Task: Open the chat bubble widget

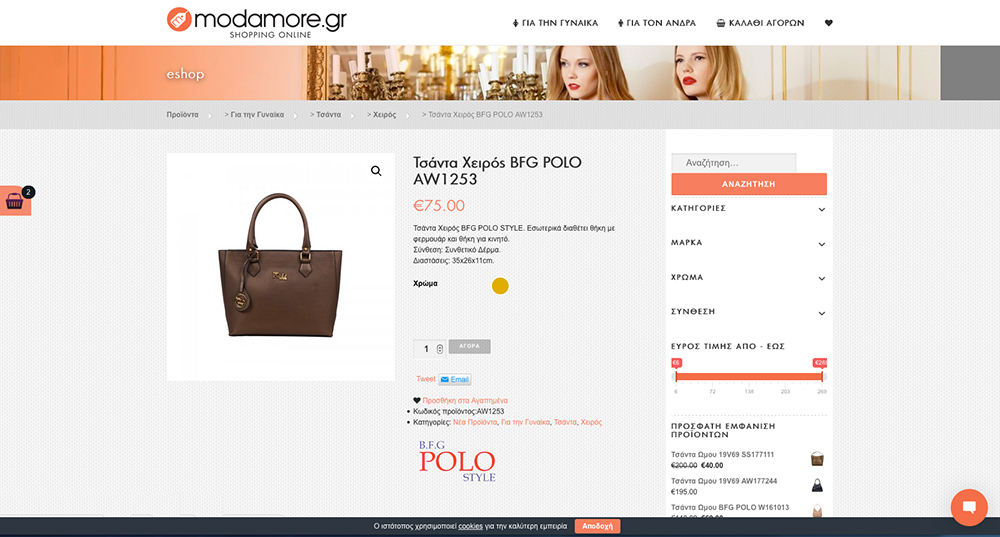Action: (x=969, y=507)
